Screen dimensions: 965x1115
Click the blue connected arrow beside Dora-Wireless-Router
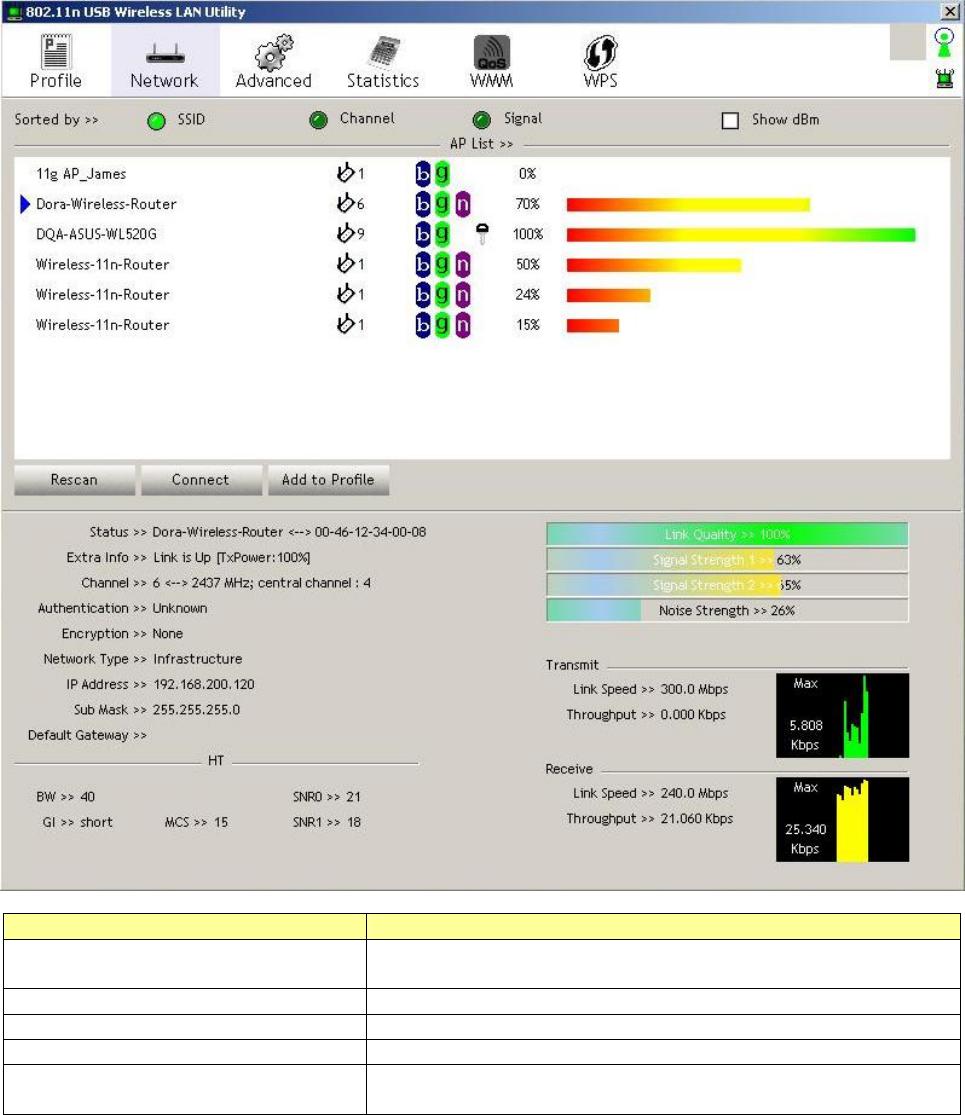tap(25, 204)
